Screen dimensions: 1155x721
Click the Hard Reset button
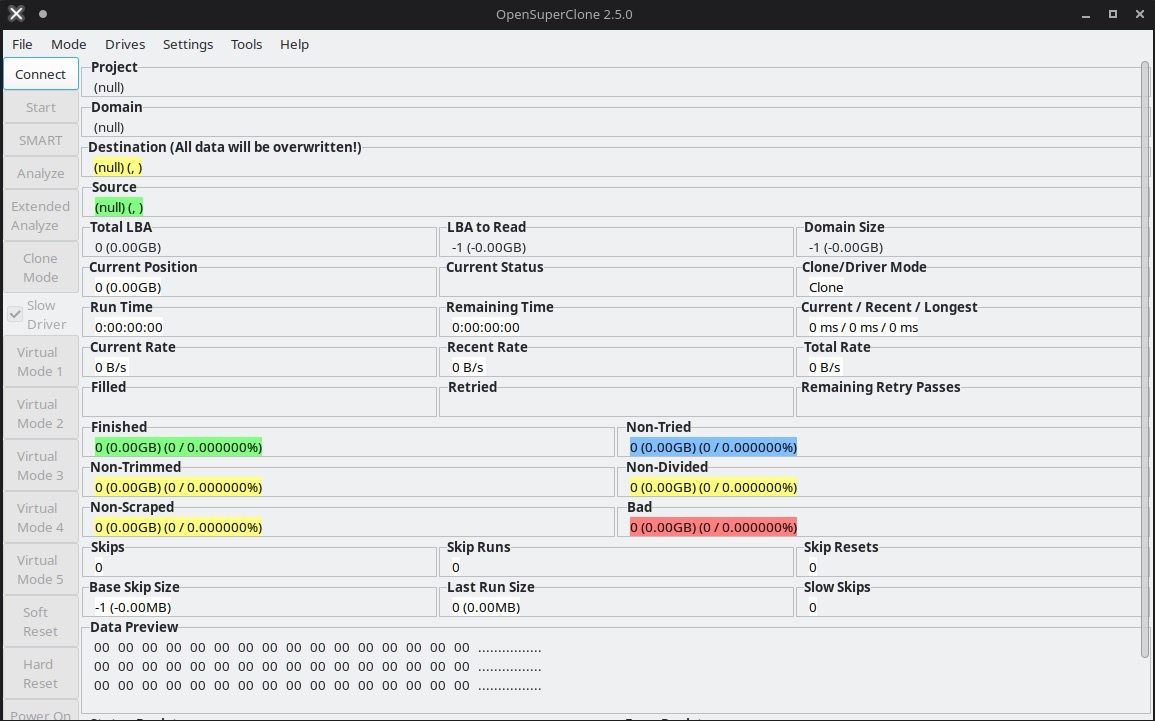[x=40, y=674]
